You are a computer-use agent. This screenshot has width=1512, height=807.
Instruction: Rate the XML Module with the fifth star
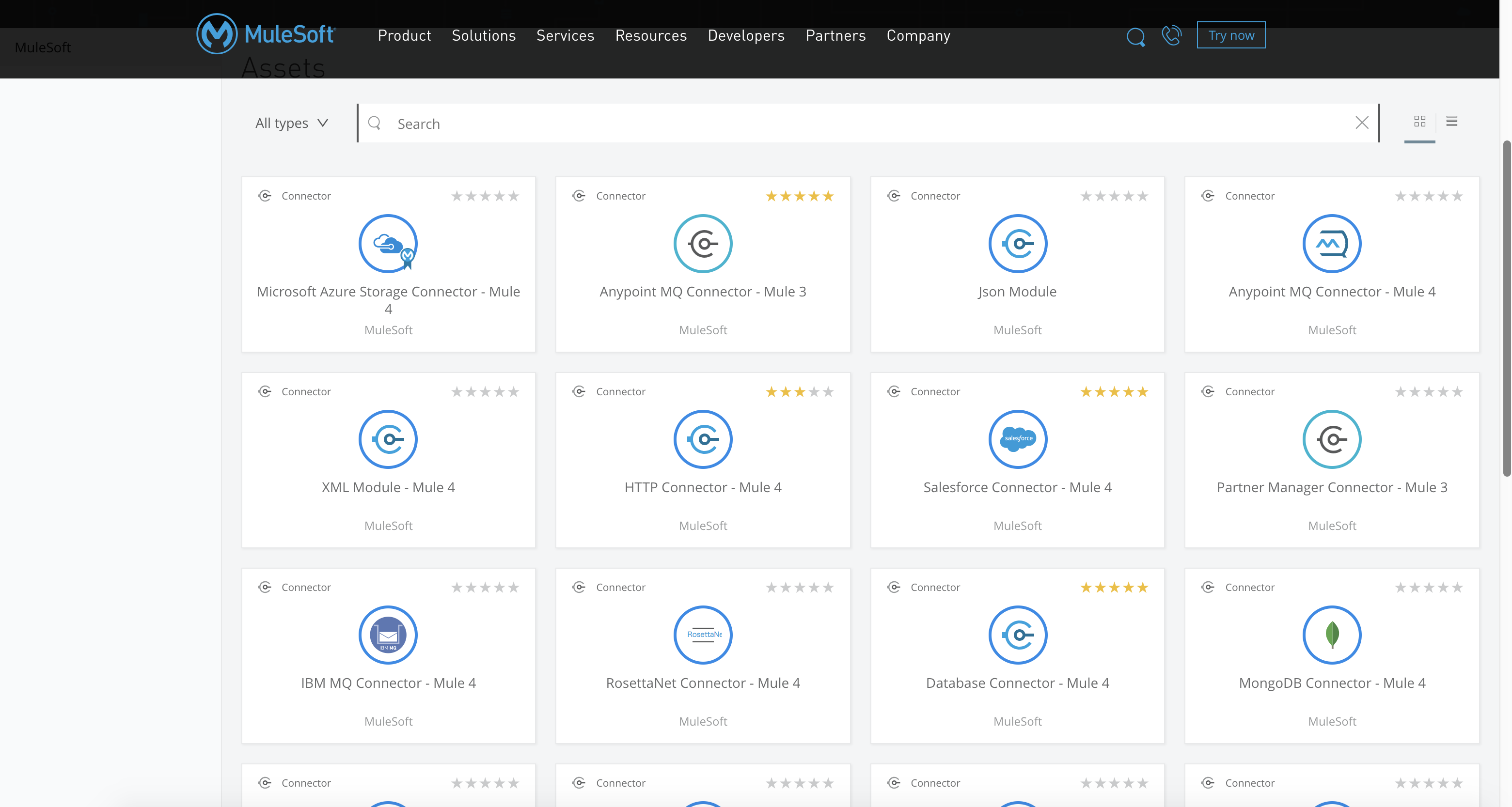(514, 391)
